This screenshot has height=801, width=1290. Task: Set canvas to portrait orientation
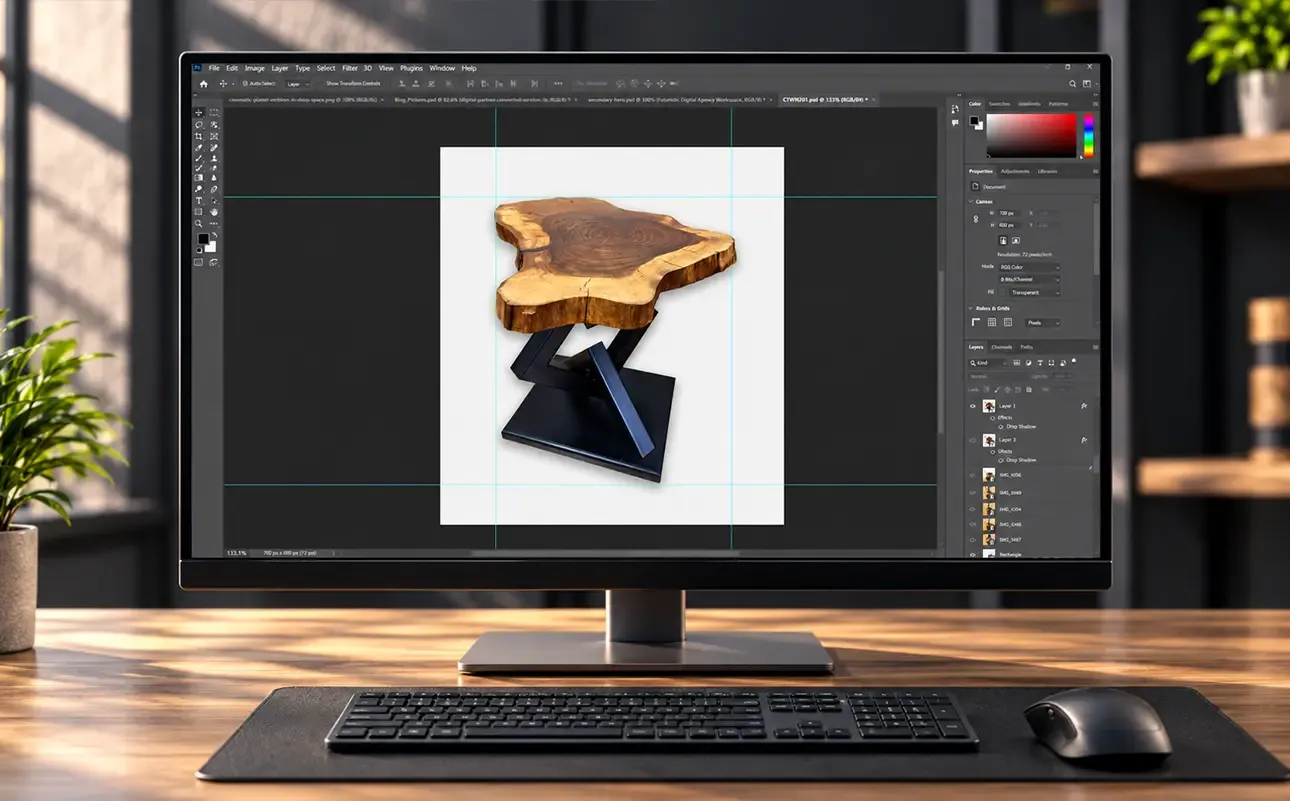(x=1003, y=240)
